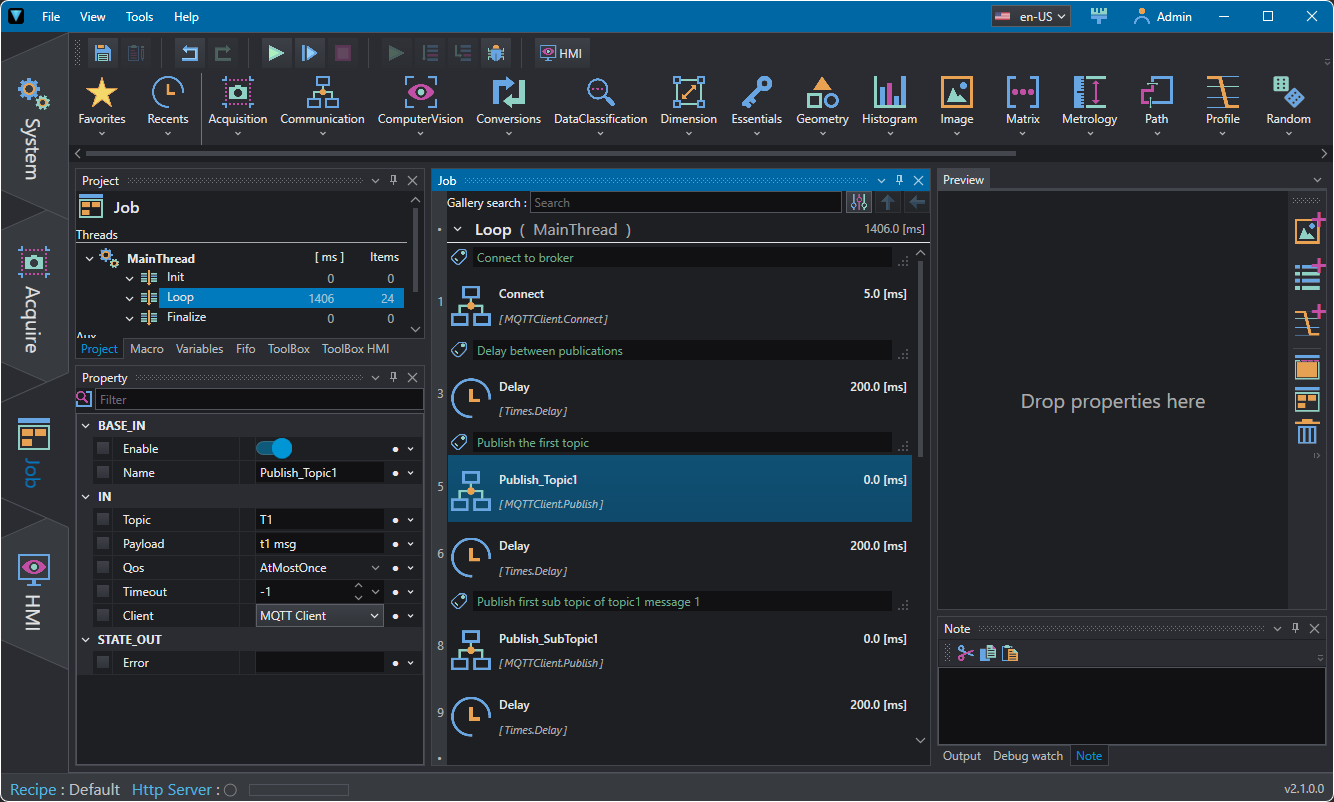
Task: Collapse the MainThread tree node
Action: point(89,258)
